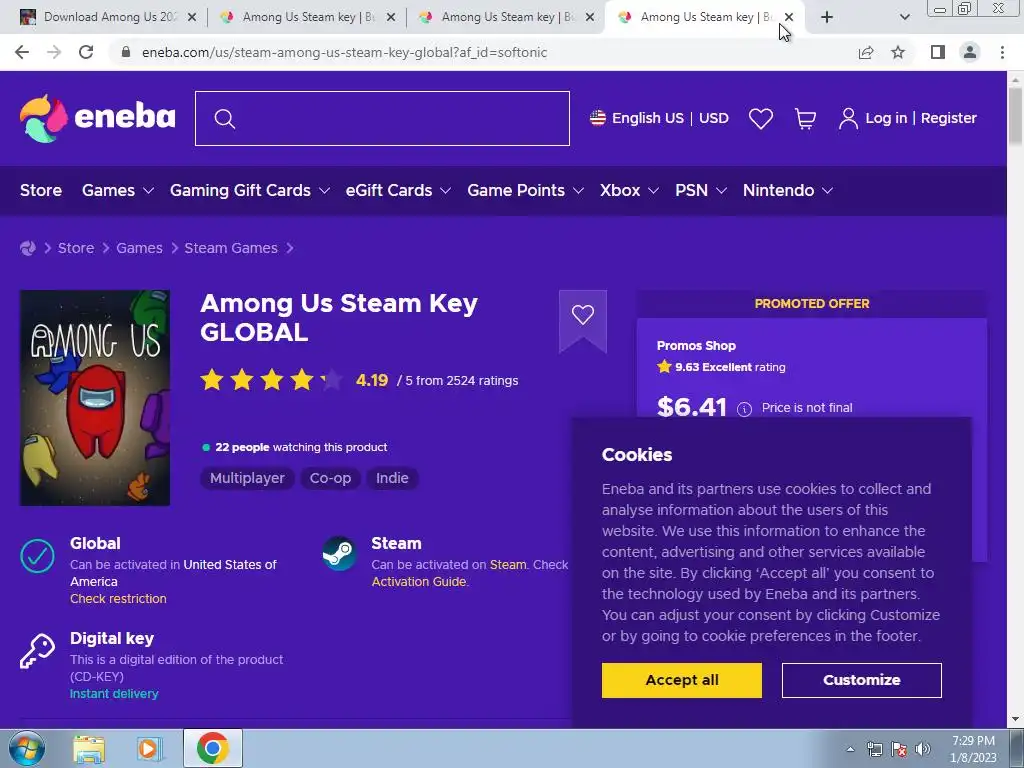Open File Explorer from the taskbar

[x=89, y=748]
